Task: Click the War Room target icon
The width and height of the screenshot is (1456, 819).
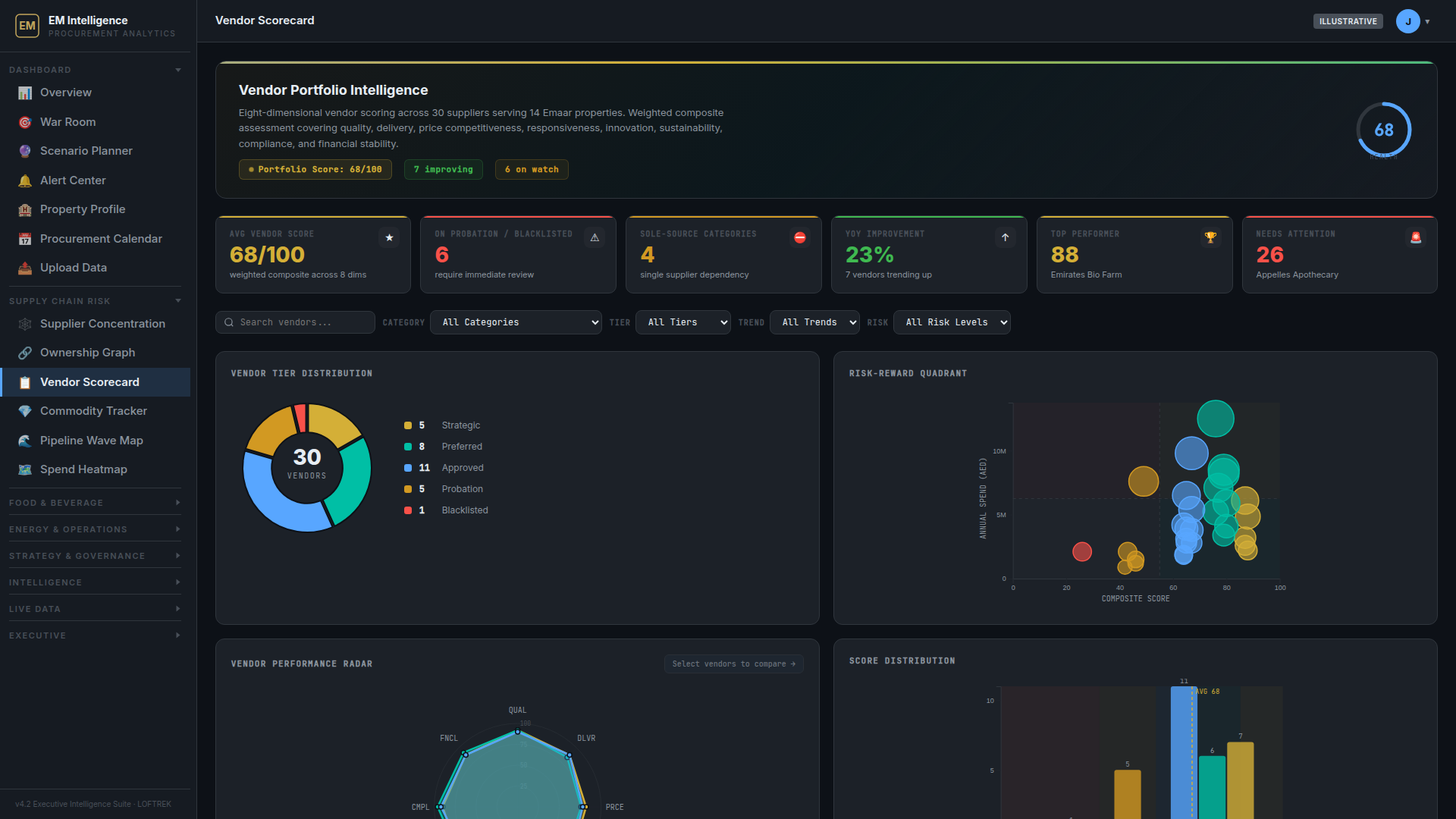Action: [x=25, y=122]
